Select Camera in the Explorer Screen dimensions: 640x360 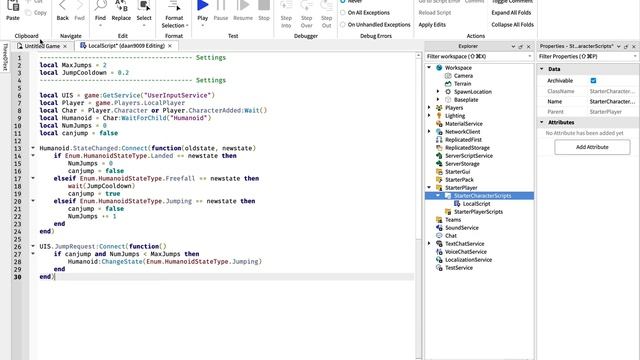point(463,76)
